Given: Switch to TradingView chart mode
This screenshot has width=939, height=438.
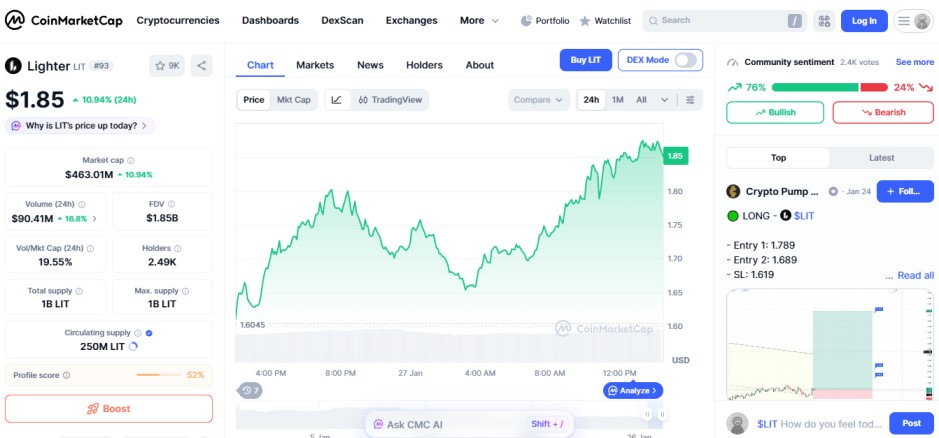Looking at the screenshot, I should point(390,100).
